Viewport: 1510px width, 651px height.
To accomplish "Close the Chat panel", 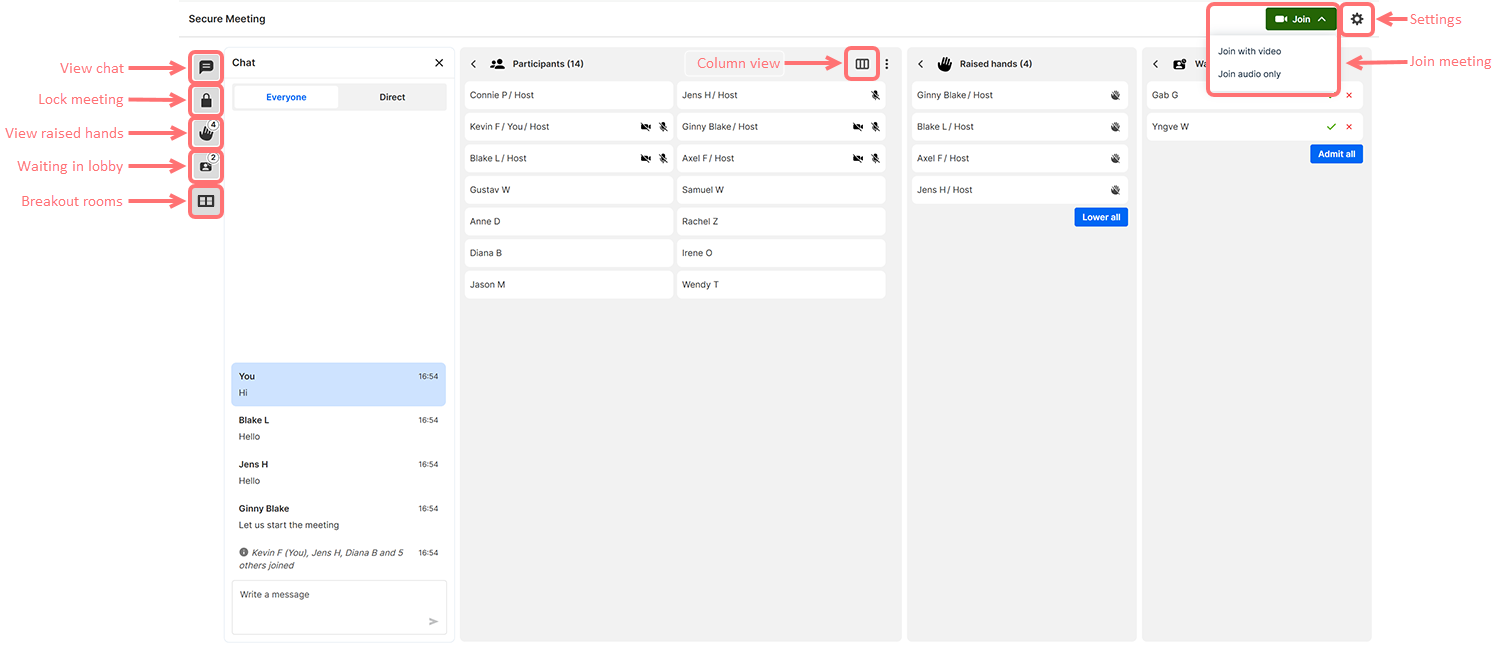I will pyautogui.click(x=439, y=63).
